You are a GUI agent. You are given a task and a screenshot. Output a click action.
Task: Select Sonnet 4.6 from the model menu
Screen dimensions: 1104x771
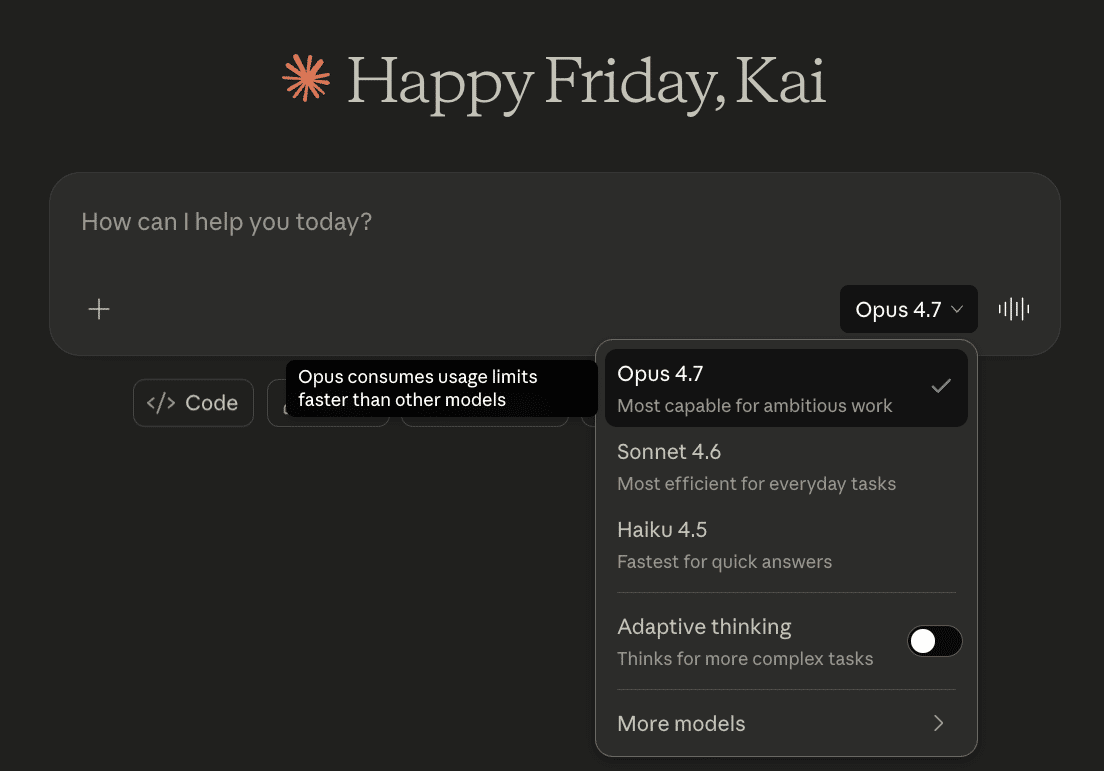[x=669, y=452]
